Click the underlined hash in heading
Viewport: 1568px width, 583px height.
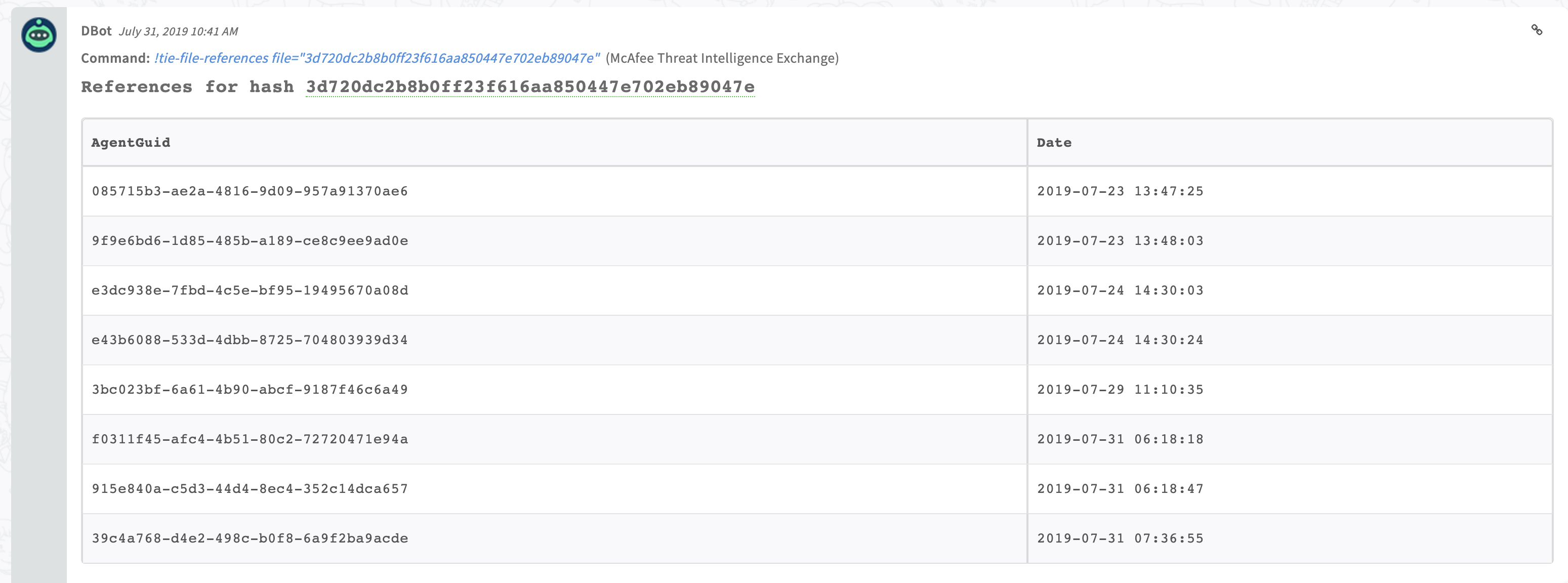click(x=529, y=87)
